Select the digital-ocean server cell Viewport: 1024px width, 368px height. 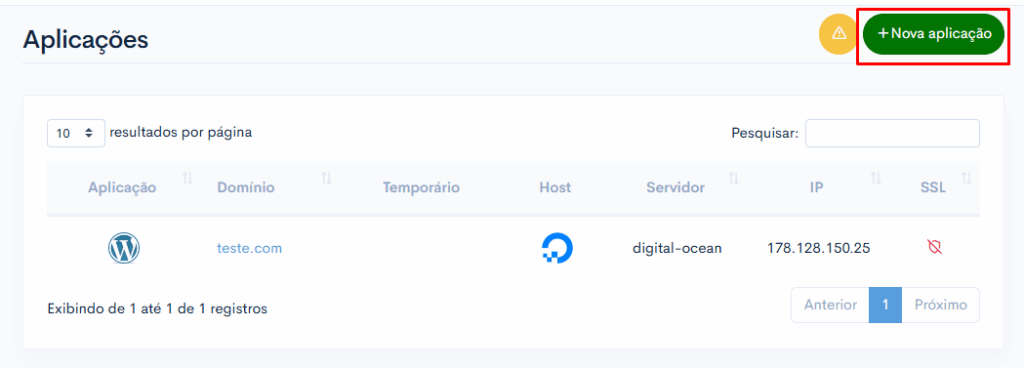677,249
